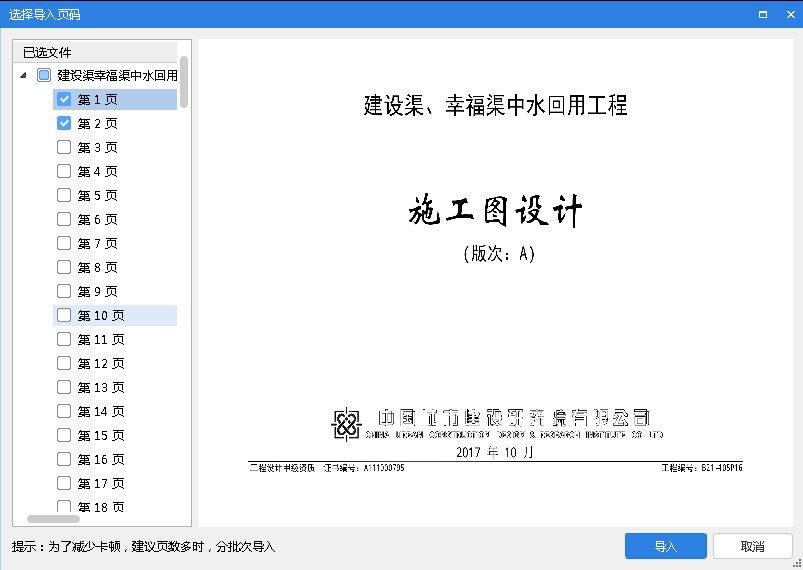
Task: Uncheck the 第 2 页 checkbox
Action: pyautogui.click(x=64, y=123)
